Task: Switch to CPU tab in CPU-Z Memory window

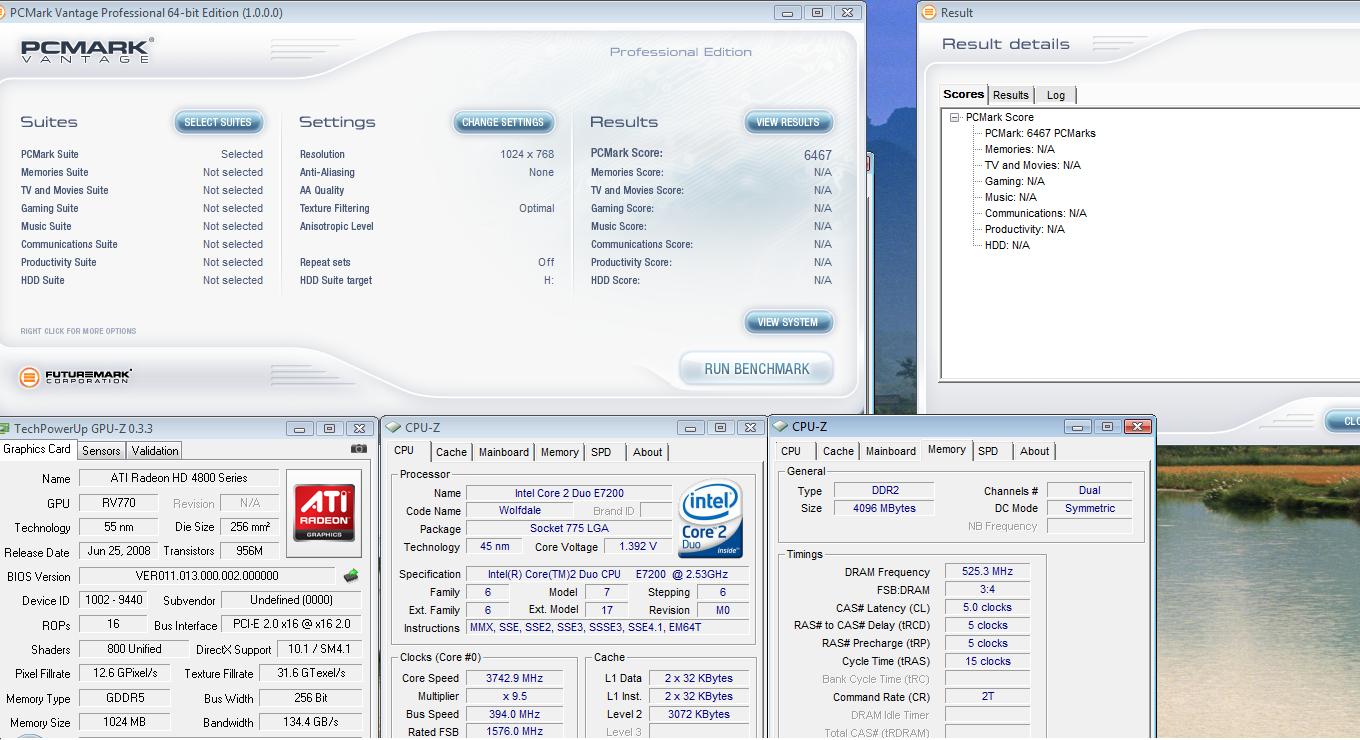Action: pyautogui.click(x=791, y=451)
